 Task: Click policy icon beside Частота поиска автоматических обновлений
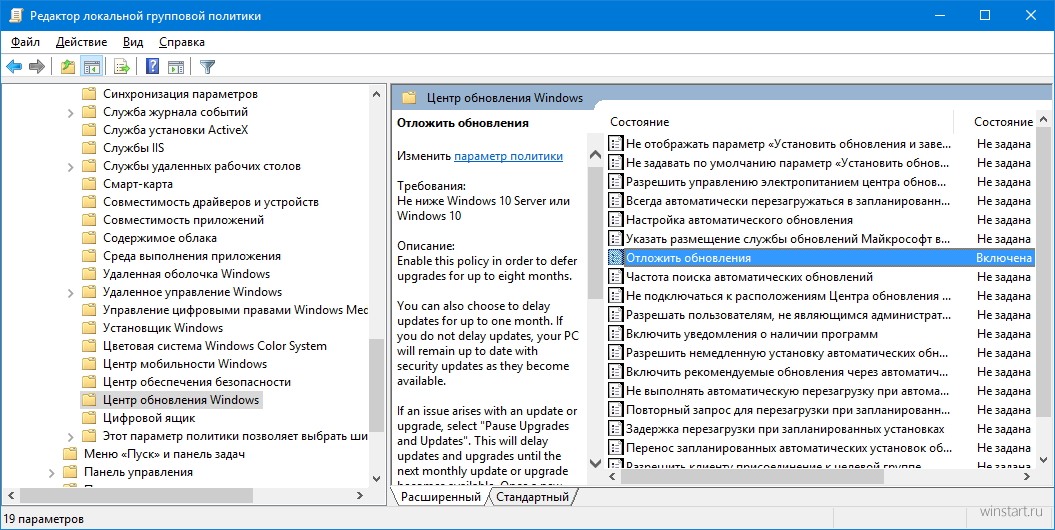(x=615, y=276)
